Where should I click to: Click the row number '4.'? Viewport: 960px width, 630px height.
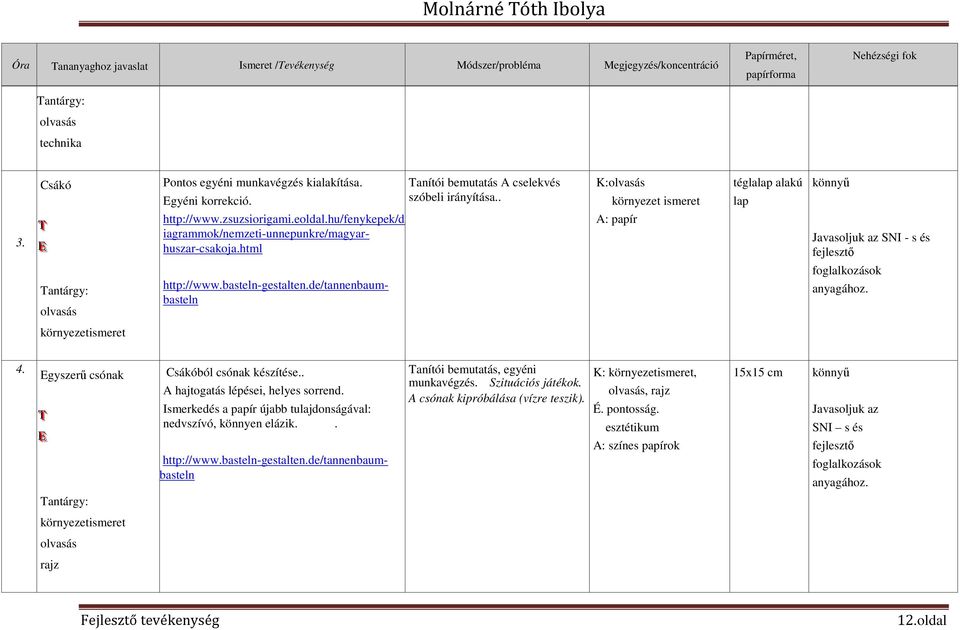20,369
